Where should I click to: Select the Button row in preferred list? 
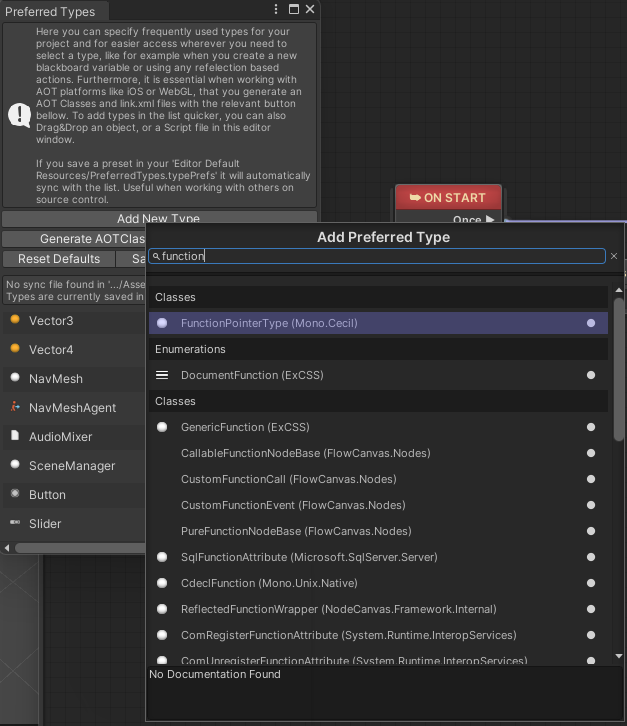(x=74, y=495)
